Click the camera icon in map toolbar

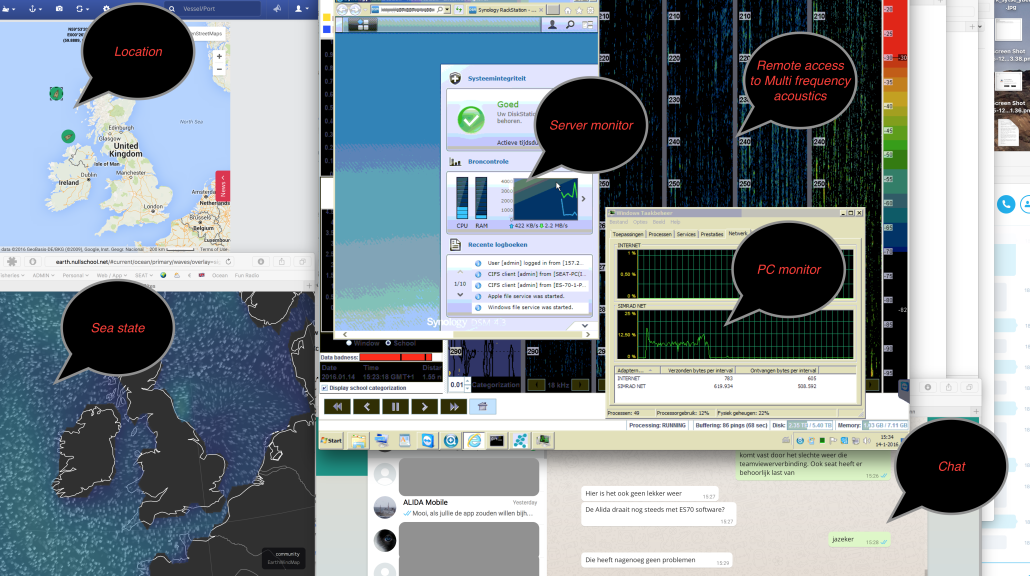[x=59, y=9]
